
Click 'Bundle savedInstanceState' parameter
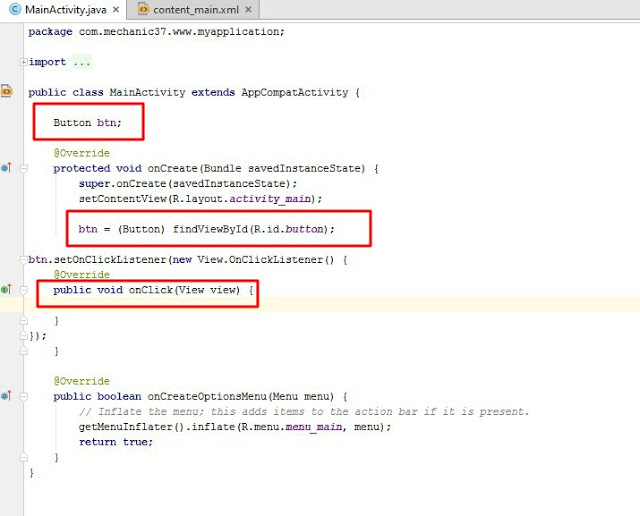point(282,168)
